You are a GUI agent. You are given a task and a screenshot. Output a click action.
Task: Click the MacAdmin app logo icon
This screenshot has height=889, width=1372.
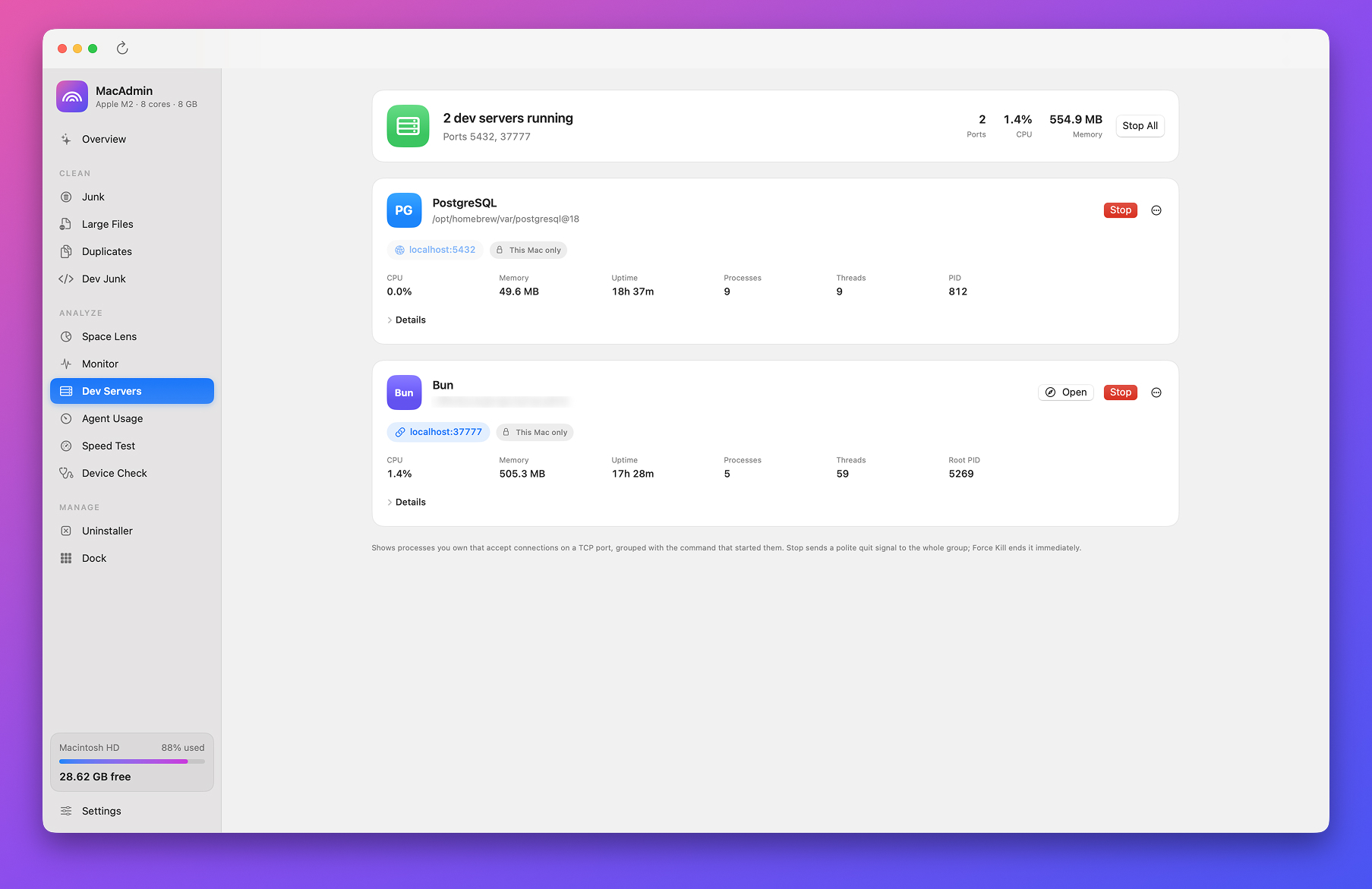pos(72,96)
